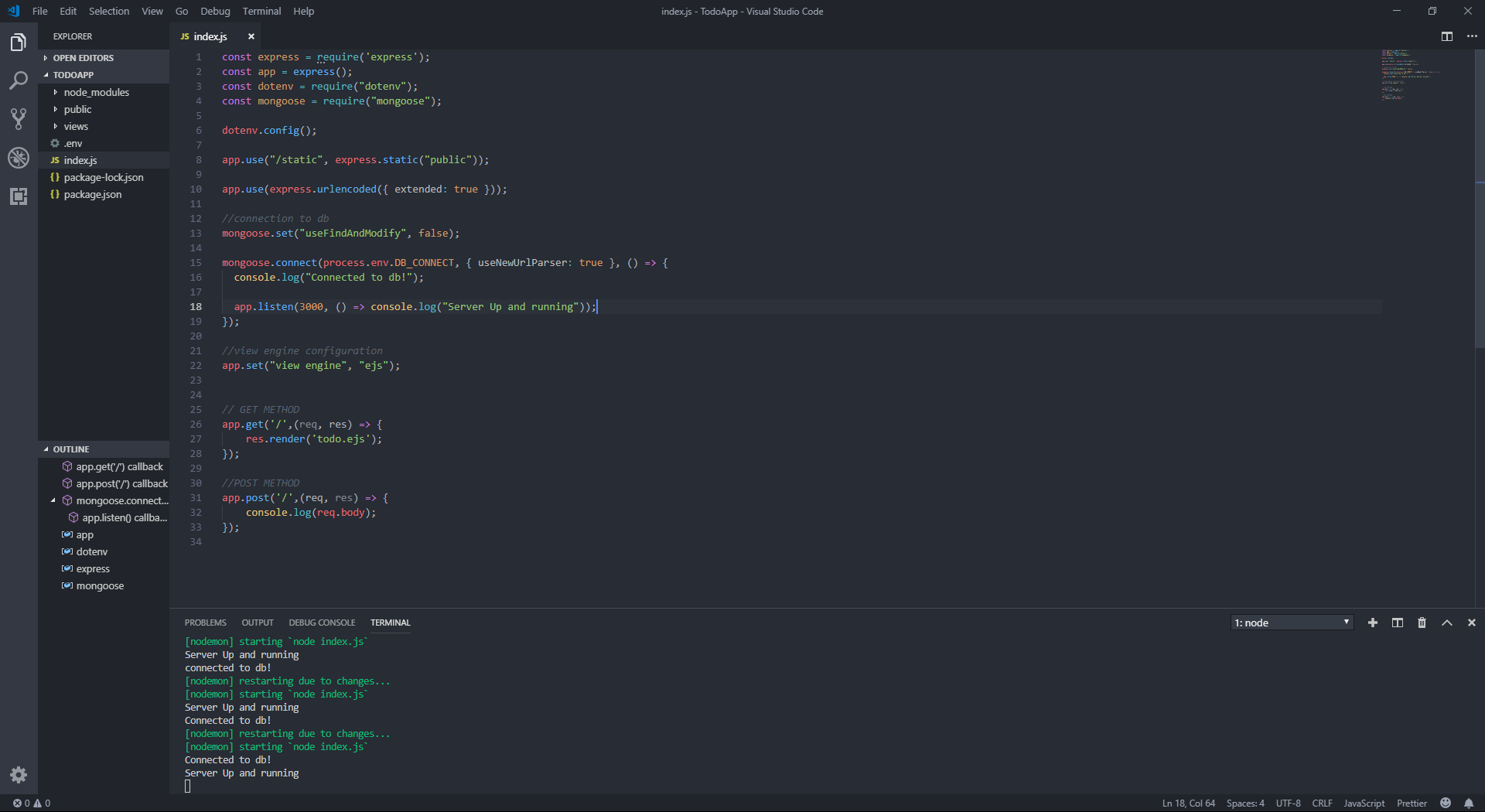The height and width of the screenshot is (812, 1485).
Task: Expand the views folder
Action: tap(104, 126)
